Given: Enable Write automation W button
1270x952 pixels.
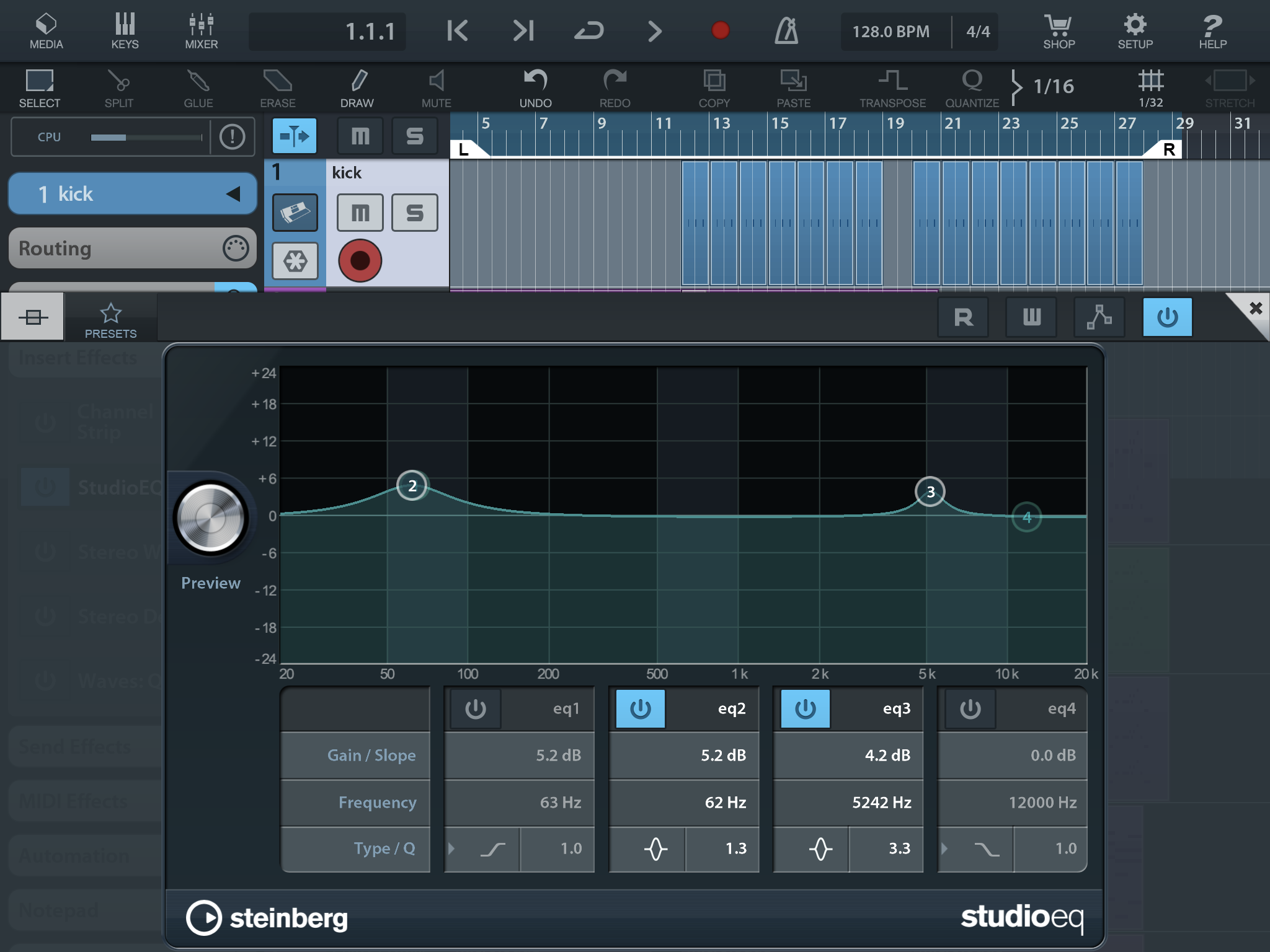Looking at the screenshot, I should click(1031, 317).
